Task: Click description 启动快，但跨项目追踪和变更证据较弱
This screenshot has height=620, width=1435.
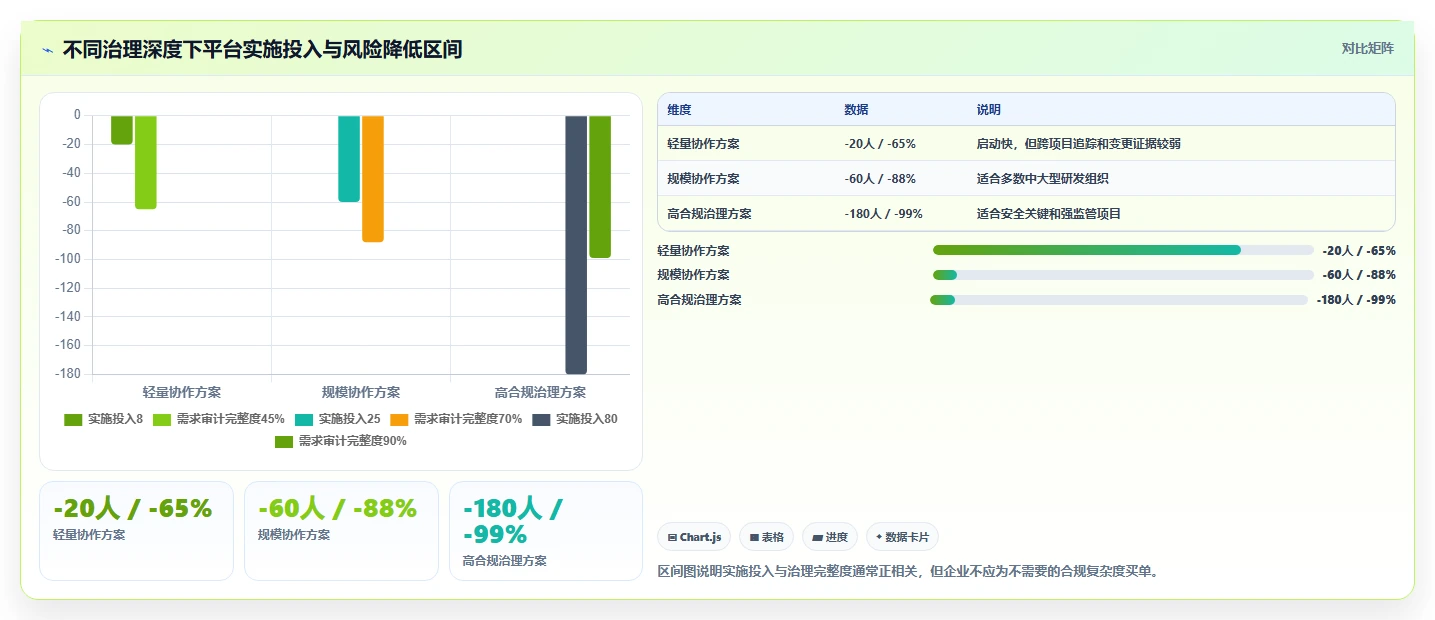Action: click(1079, 144)
